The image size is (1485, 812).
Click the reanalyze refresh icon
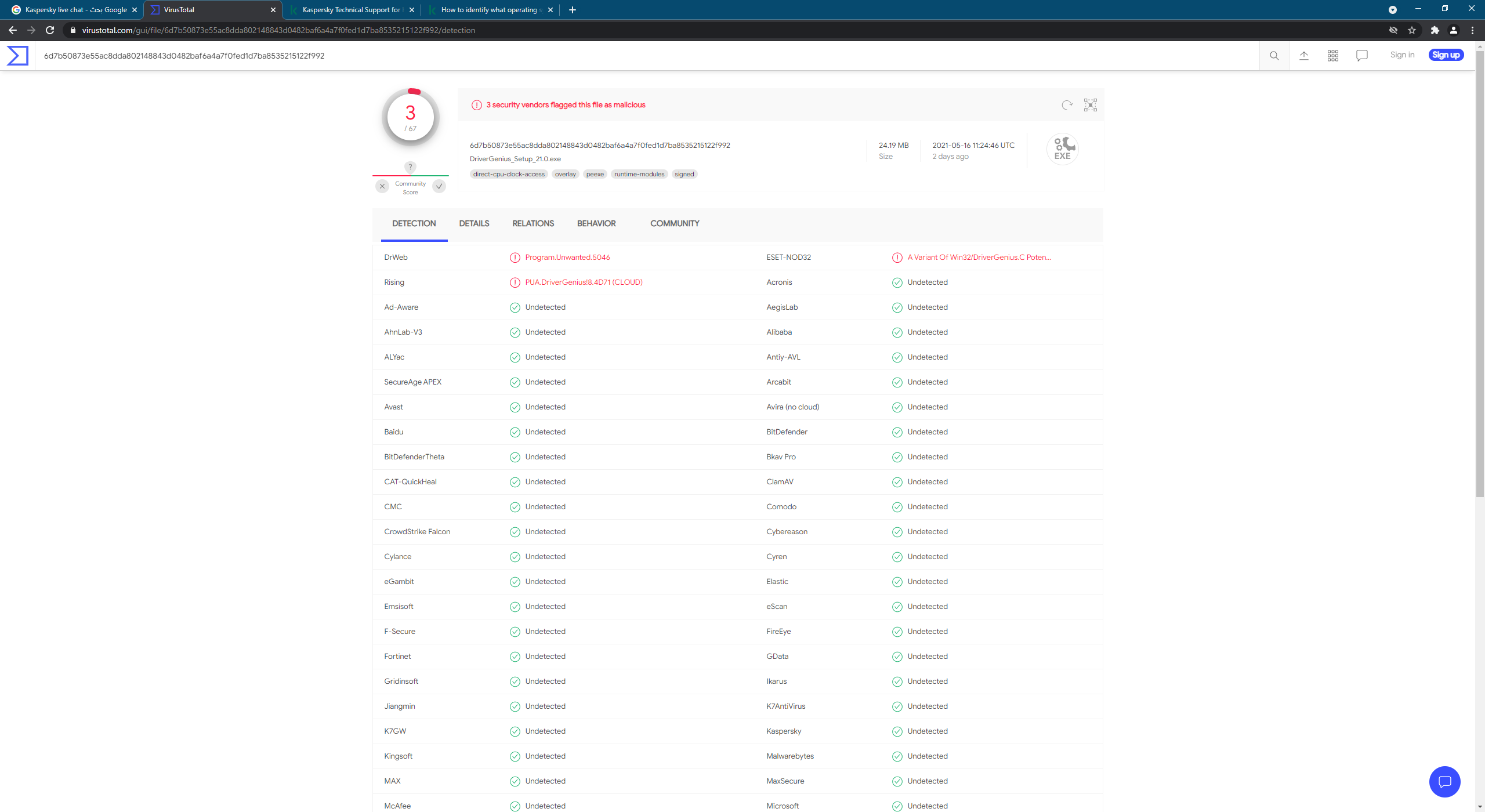pos(1067,105)
